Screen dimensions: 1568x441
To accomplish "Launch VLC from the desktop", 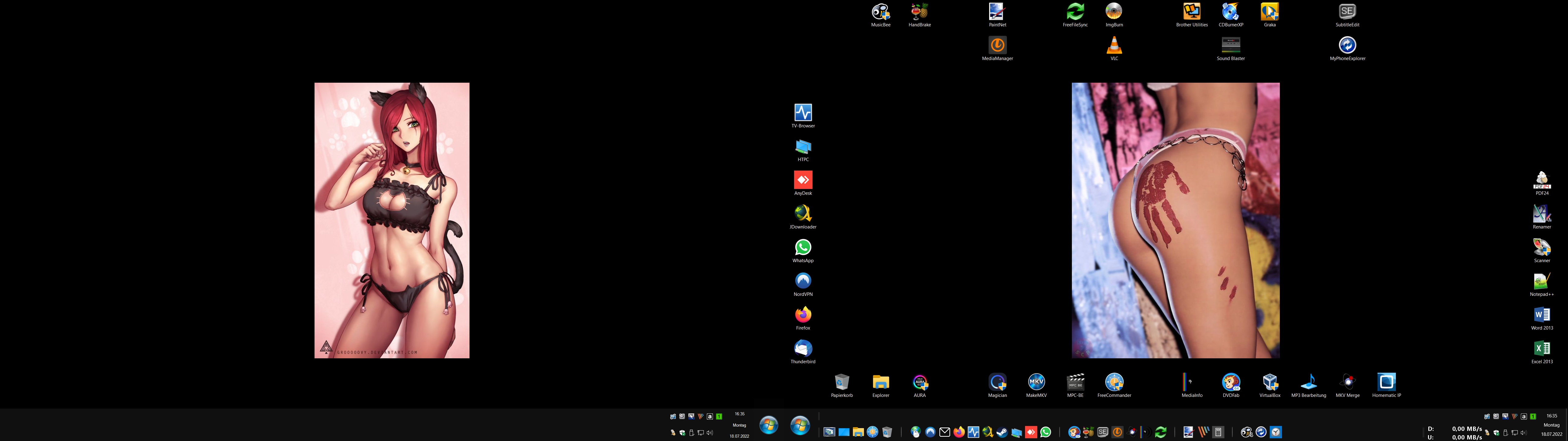I will [x=1114, y=49].
